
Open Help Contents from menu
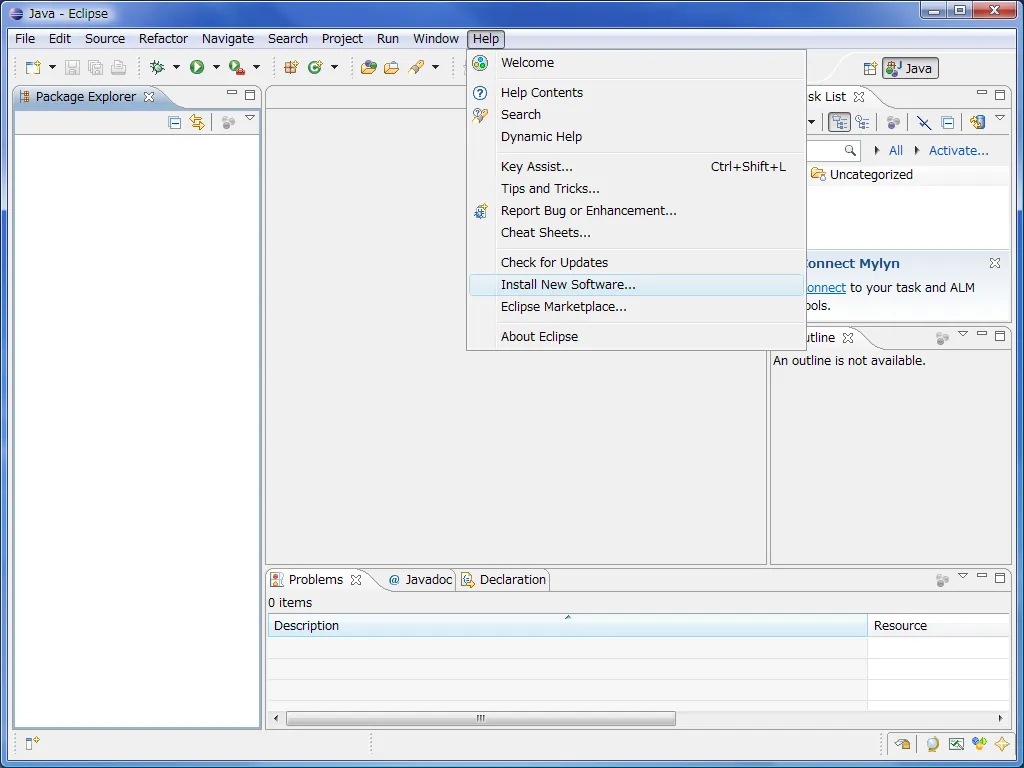(636, 93)
